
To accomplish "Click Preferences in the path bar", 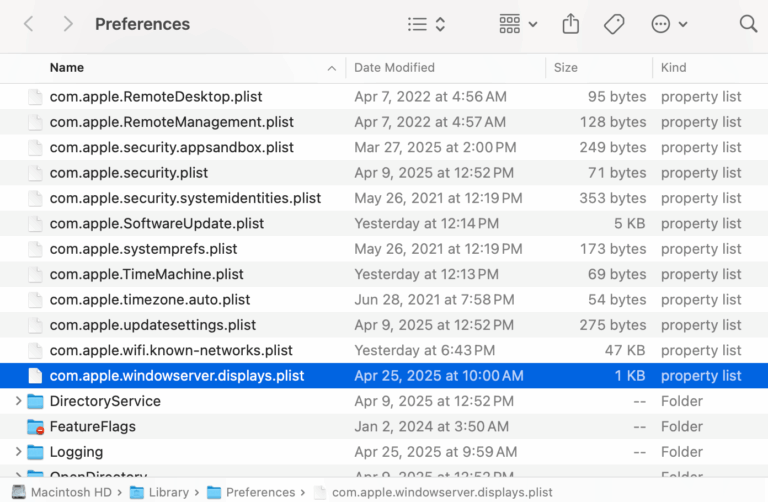I will [251, 492].
